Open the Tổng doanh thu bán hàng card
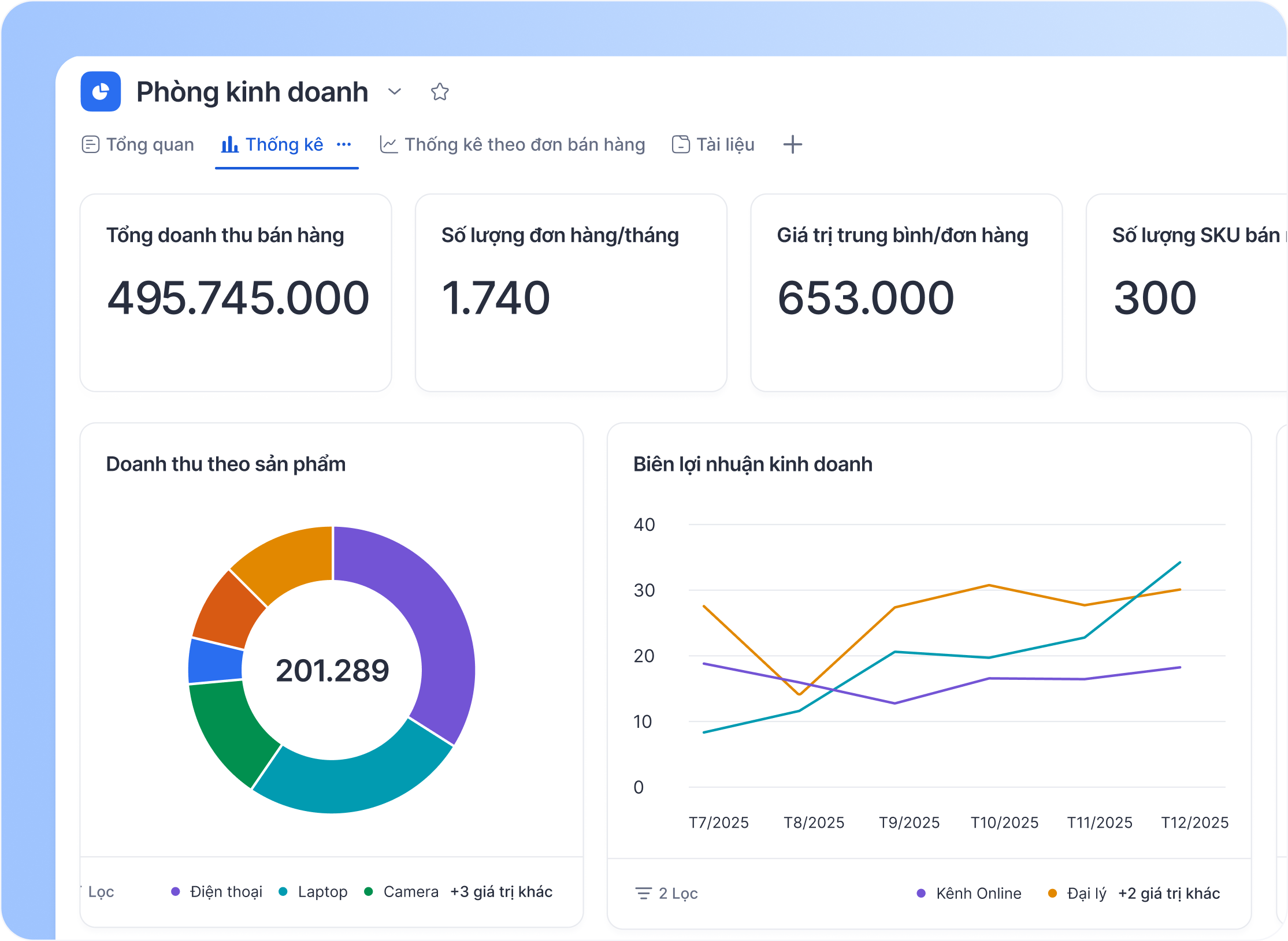This screenshot has height=941, width=1288. pos(236,292)
